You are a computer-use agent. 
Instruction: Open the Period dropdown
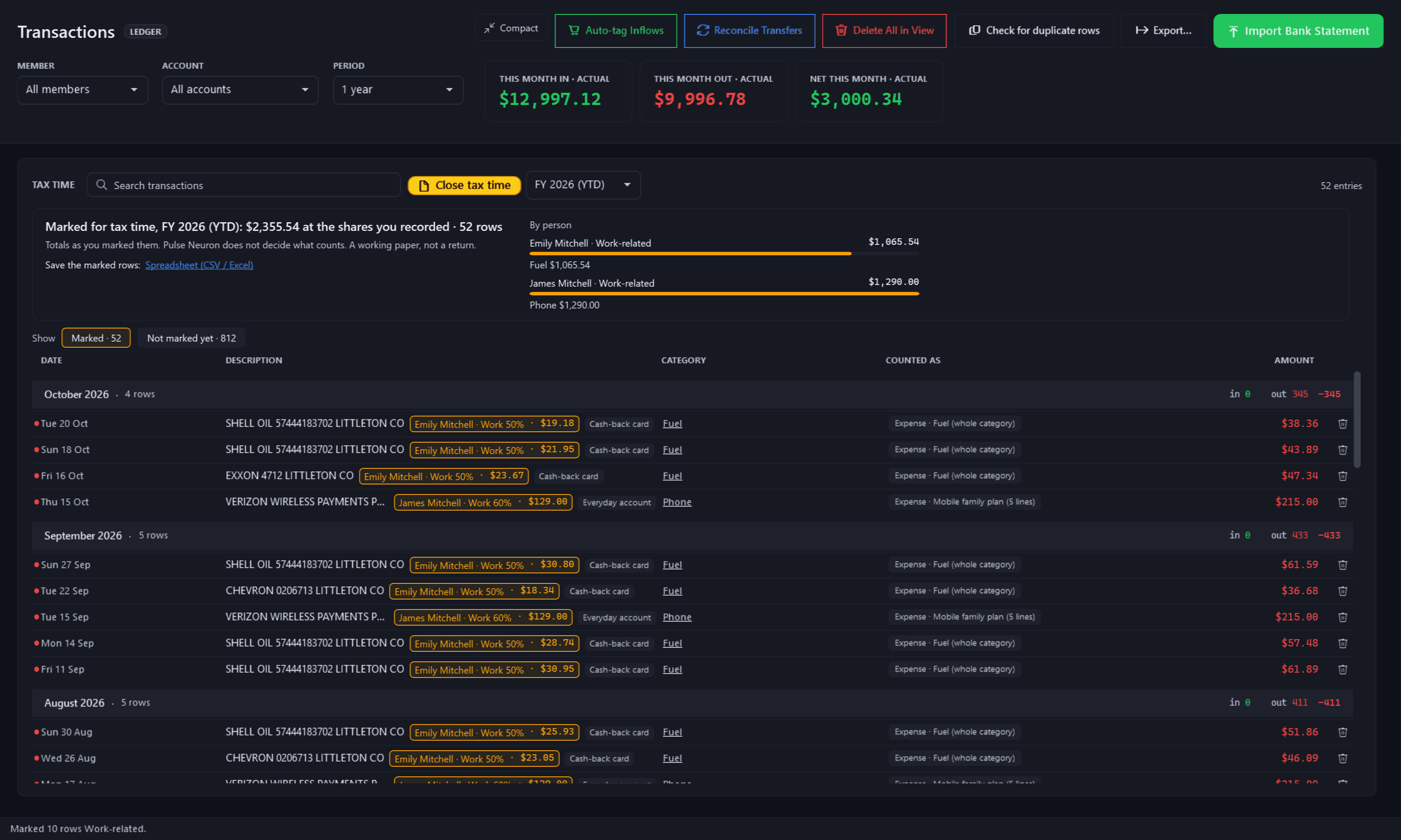[x=398, y=89]
